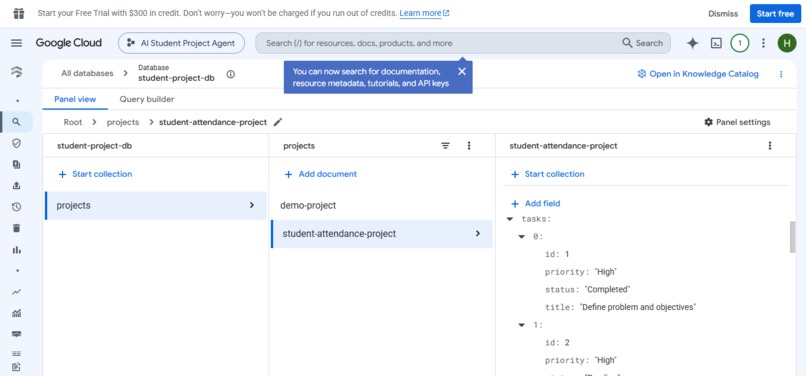Open the notes sidebar icon at bottom
Viewport: 806px width, 376px height.
coord(16,367)
